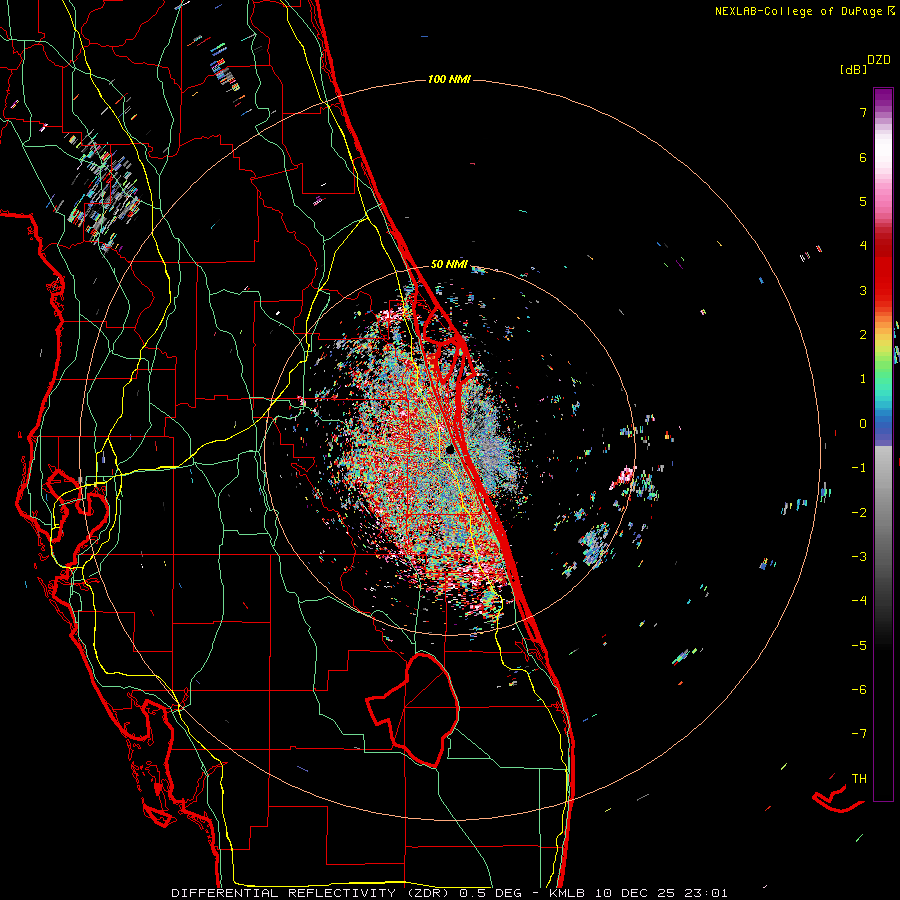Click the 10 DEC 25 23:01 timestamp
Screen dimensions: 900x900
pyautogui.click(x=661, y=893)
